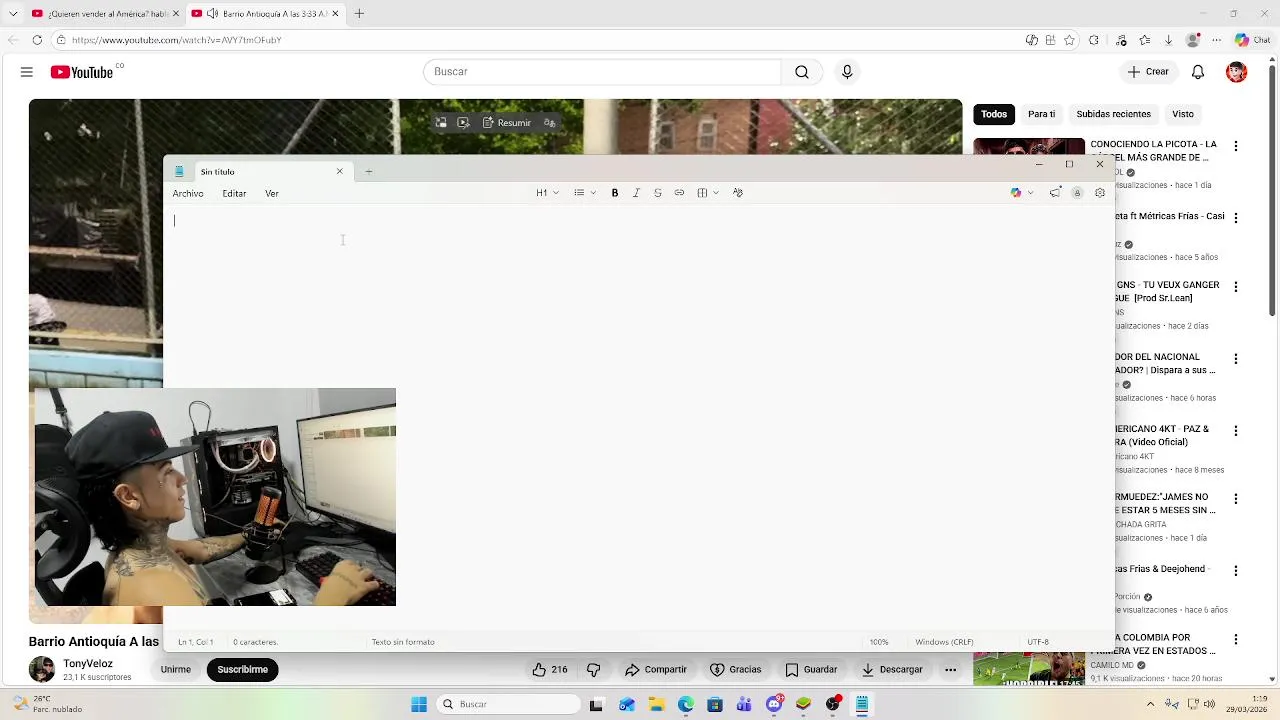
Task: Open more actions ellipsis below video
Action: point(951,670)
